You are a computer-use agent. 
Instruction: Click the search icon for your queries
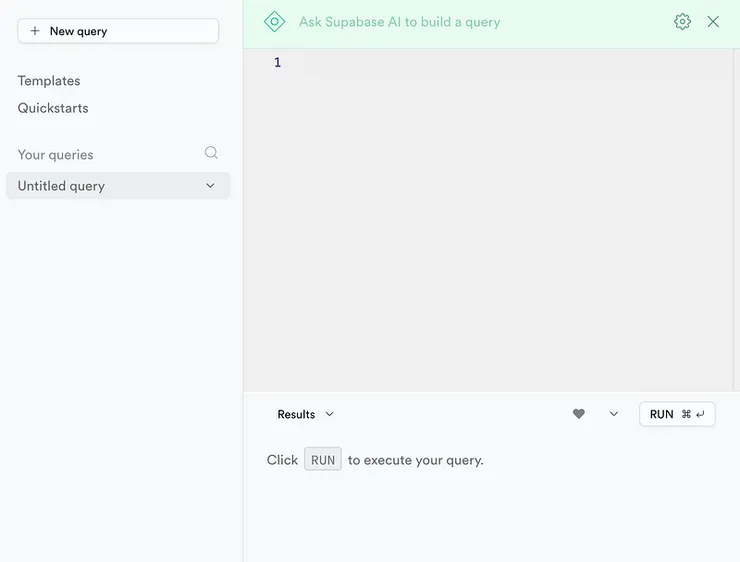(211, 153)
